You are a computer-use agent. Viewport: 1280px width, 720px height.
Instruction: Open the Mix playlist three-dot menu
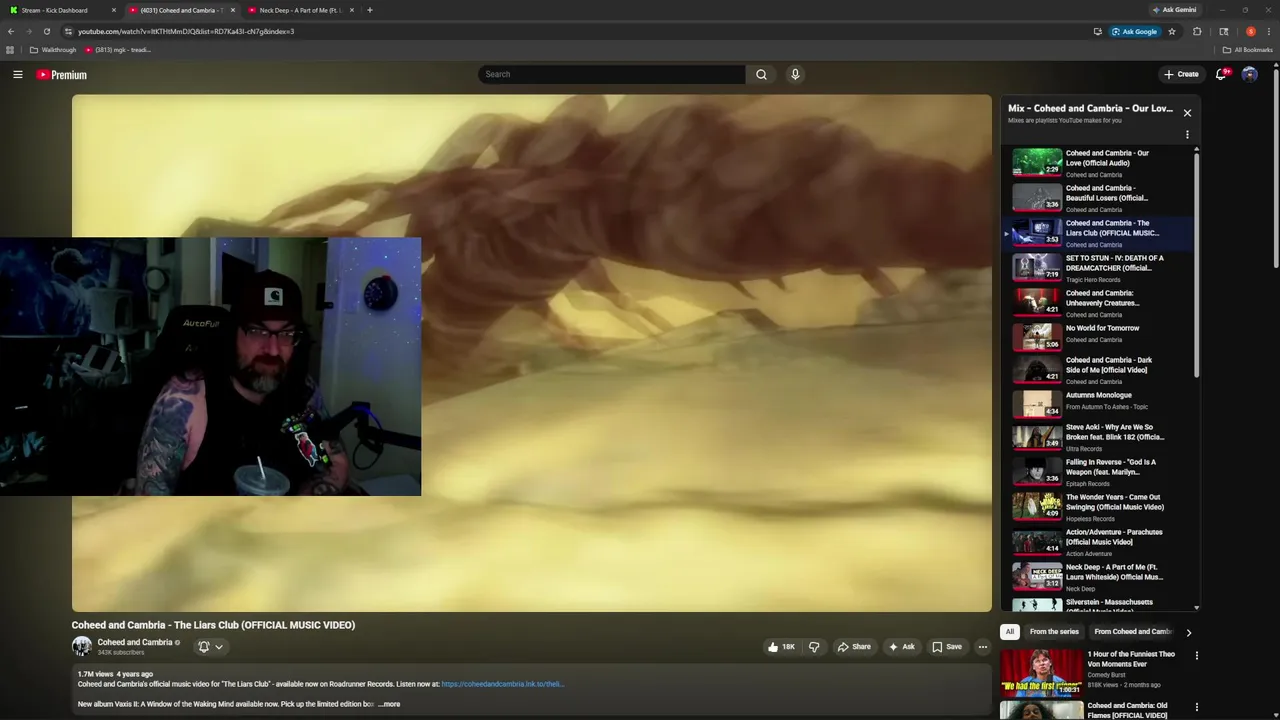[x=1187, y=134]
